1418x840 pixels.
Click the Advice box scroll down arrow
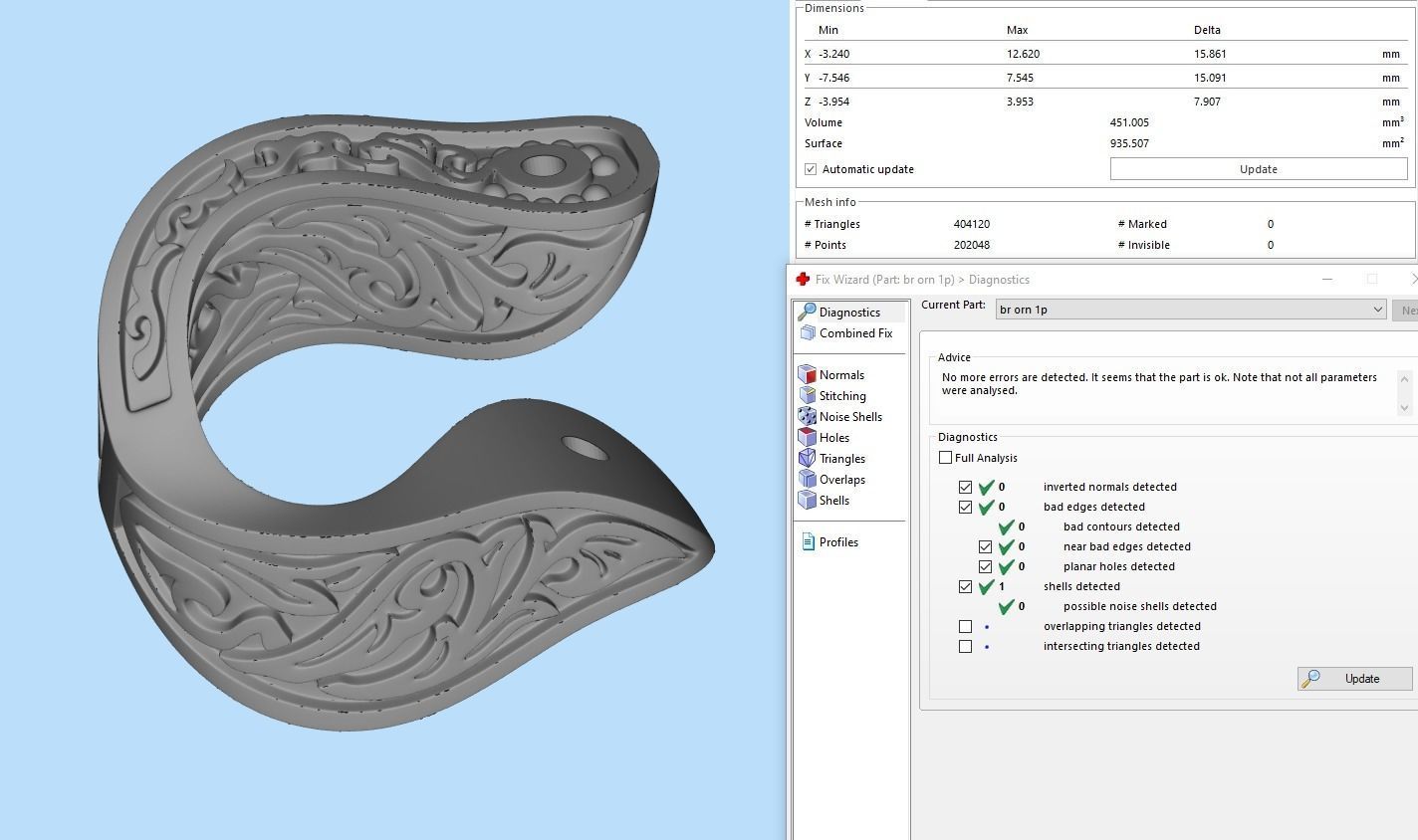point(1404,407)
